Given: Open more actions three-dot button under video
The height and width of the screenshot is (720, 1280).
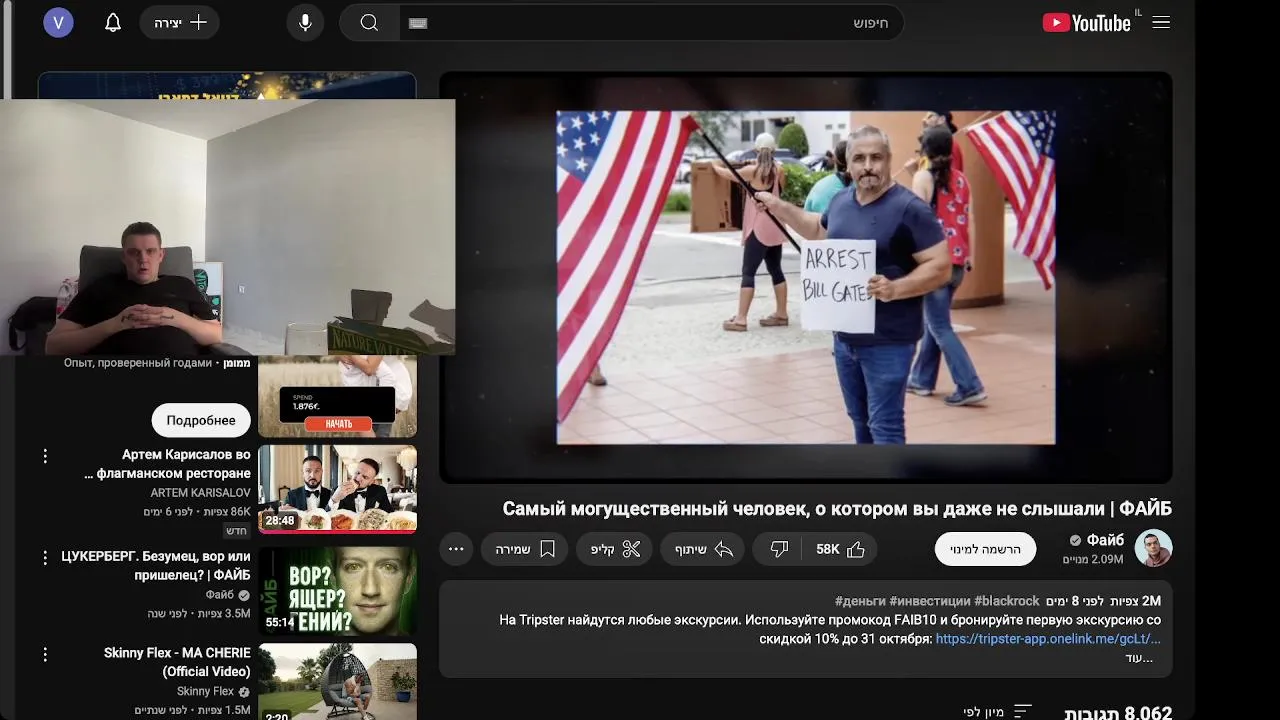Looking at the screenshot, I should click(456, 549).
